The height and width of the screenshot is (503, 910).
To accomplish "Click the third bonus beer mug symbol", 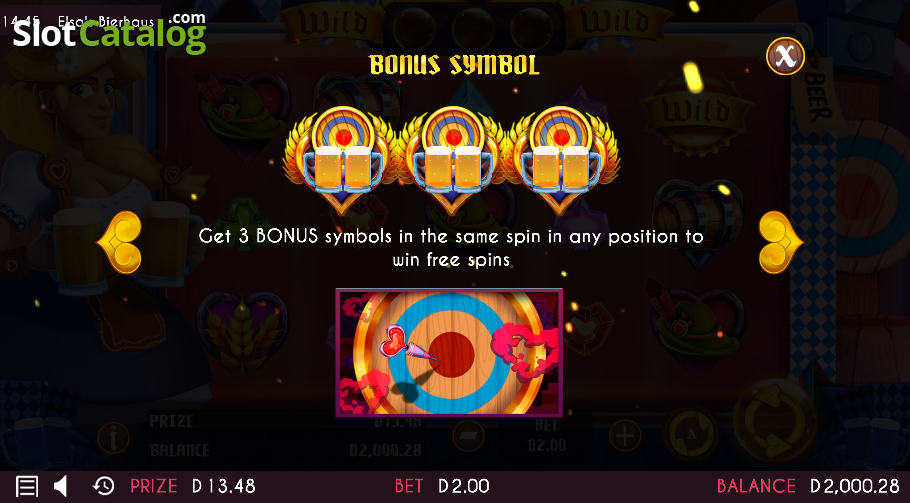I will [561, 160].
